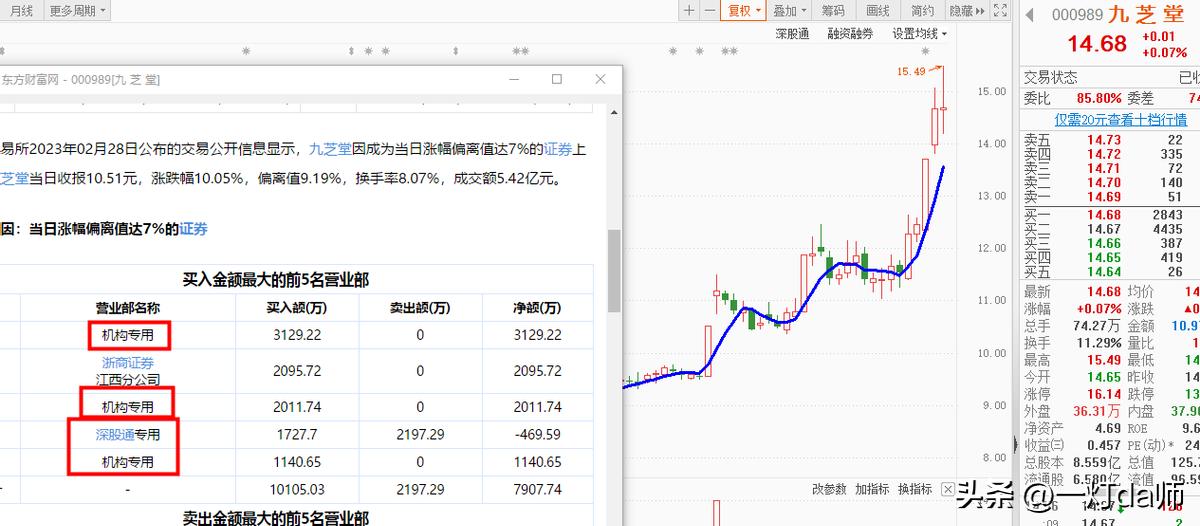Click the 买五 bid price 14.64
Image resolution: width=1200 pixels, height=526 pixels.
tap(1102, 271)
